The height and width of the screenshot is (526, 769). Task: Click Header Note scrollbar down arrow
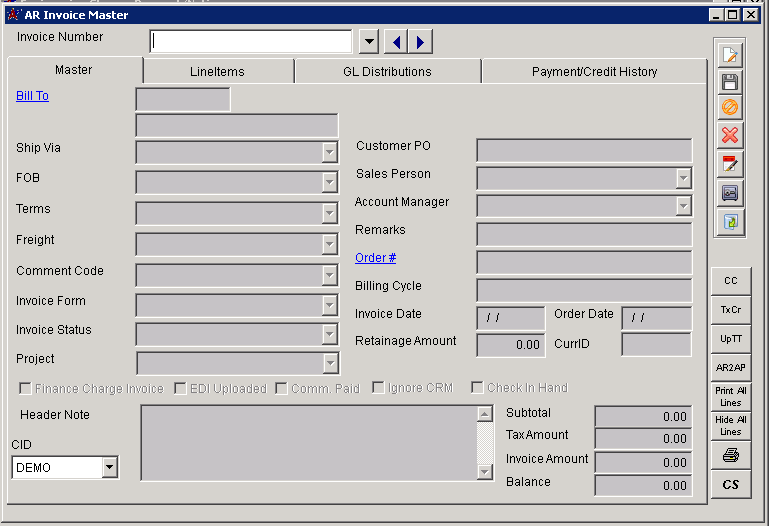click(485, 473)
